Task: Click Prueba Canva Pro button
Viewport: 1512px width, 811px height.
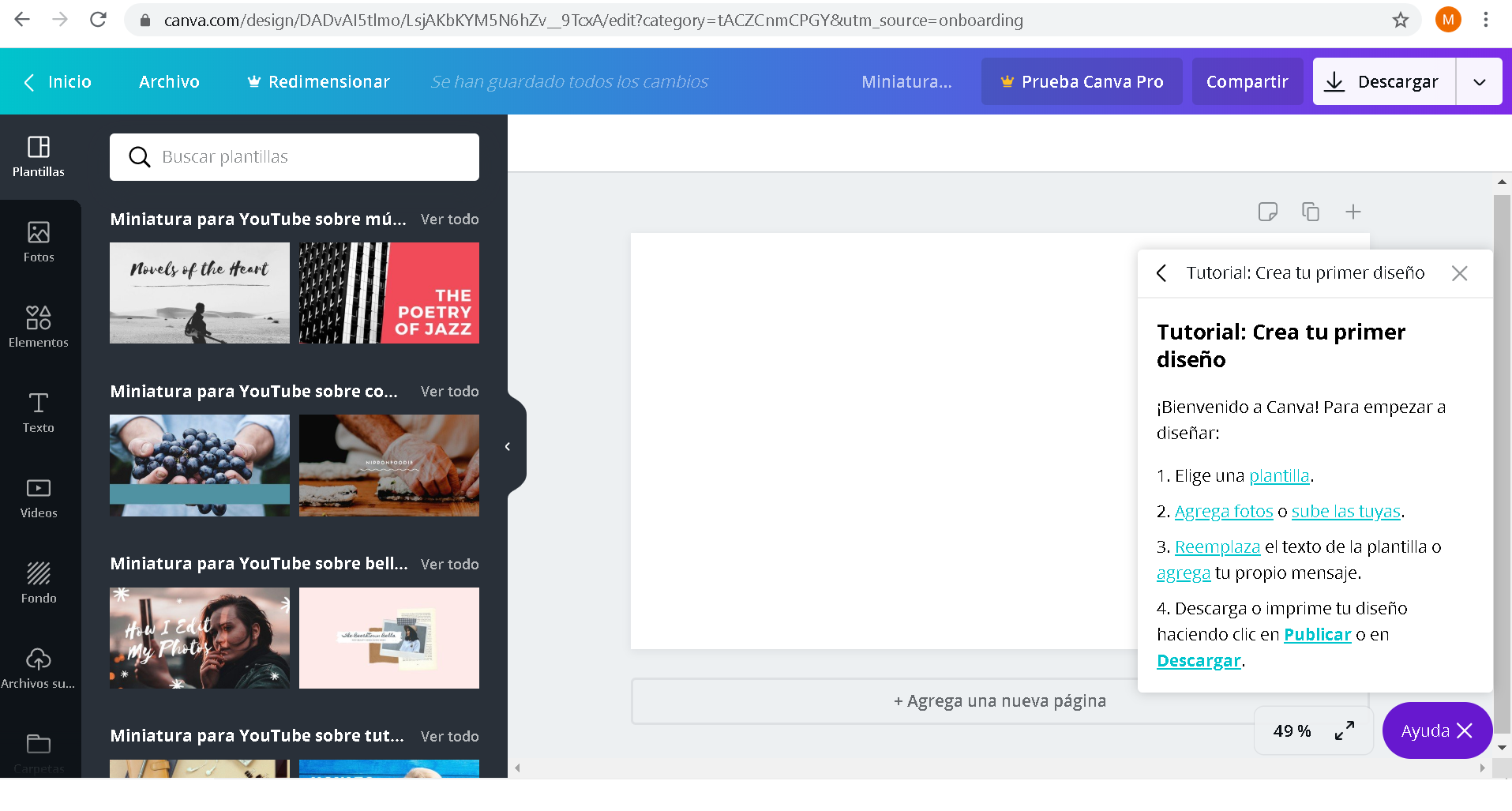Action: pos(1082,81)
